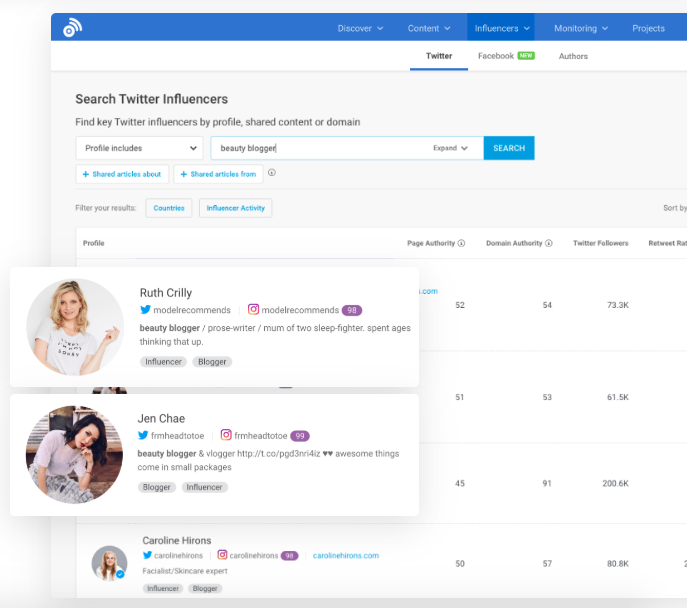Click the SEARCH button

tap(509, 148)
